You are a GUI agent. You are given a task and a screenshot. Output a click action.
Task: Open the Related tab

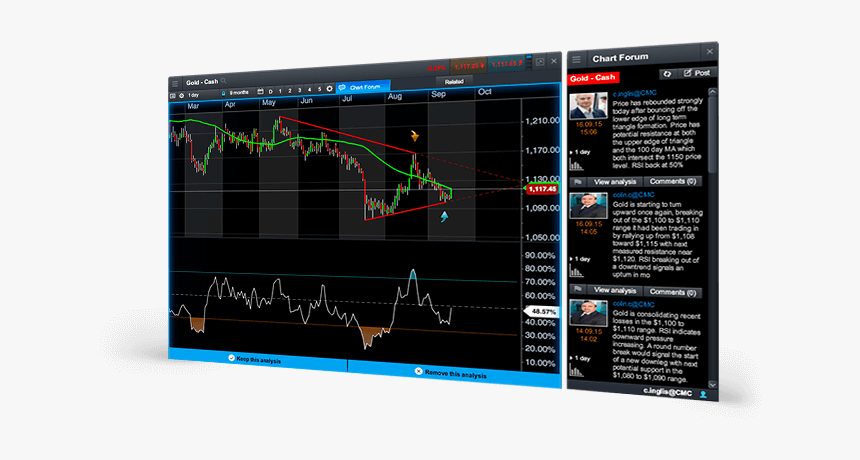(x=454, y=82)
